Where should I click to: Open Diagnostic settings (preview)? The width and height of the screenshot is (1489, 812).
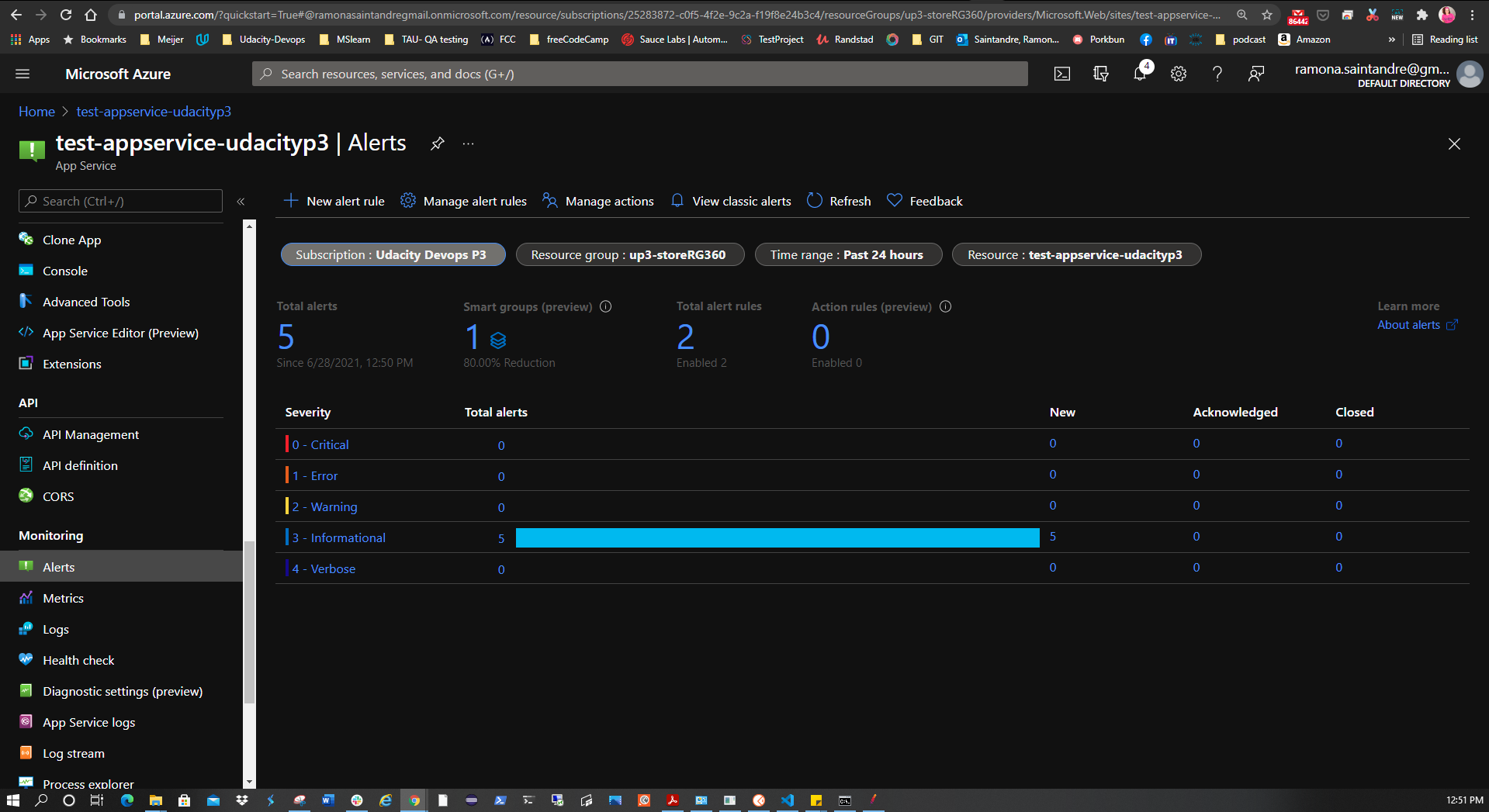point(121,691)
